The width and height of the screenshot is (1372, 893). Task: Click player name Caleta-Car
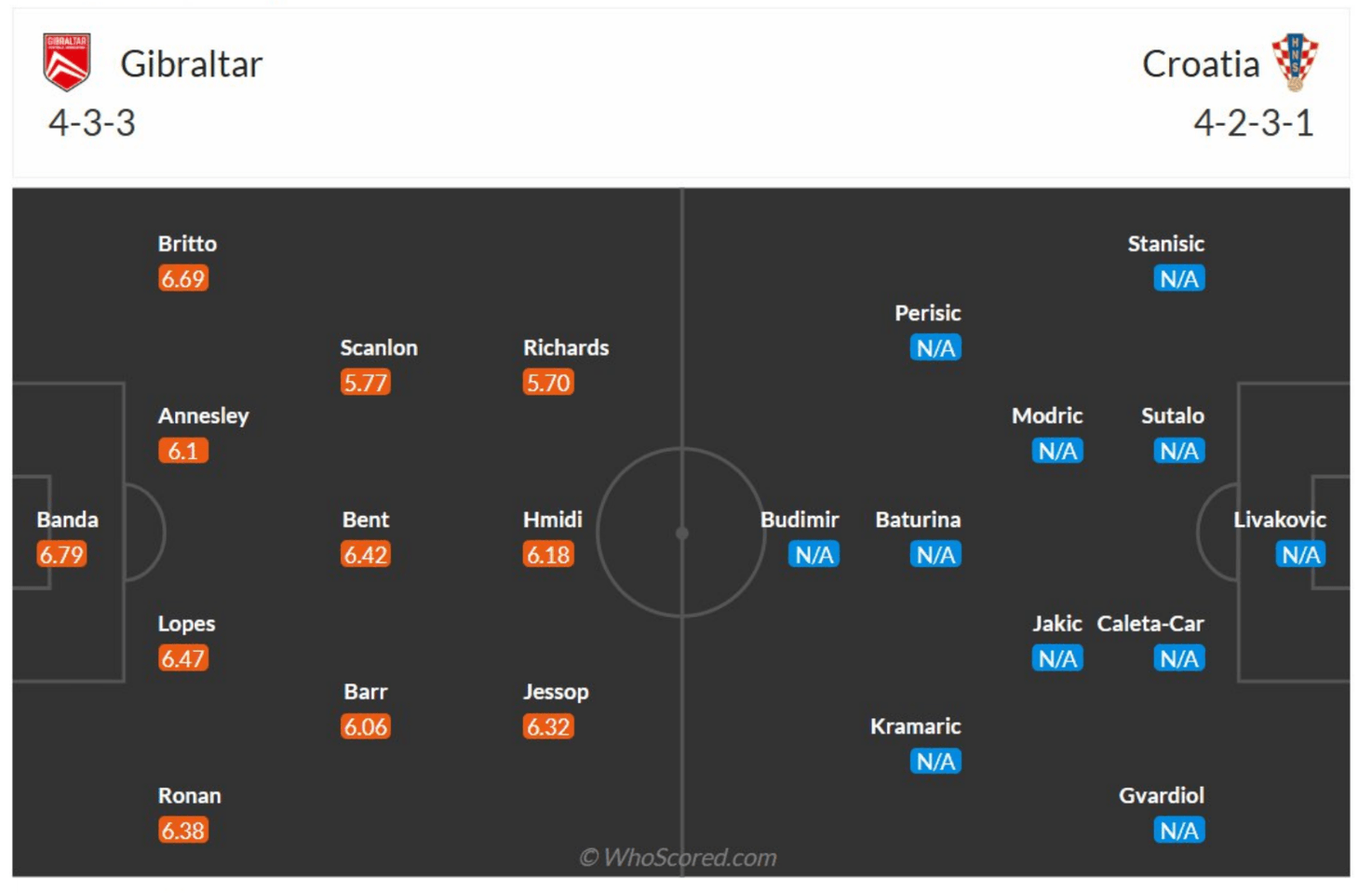[x=1150, y=623]
